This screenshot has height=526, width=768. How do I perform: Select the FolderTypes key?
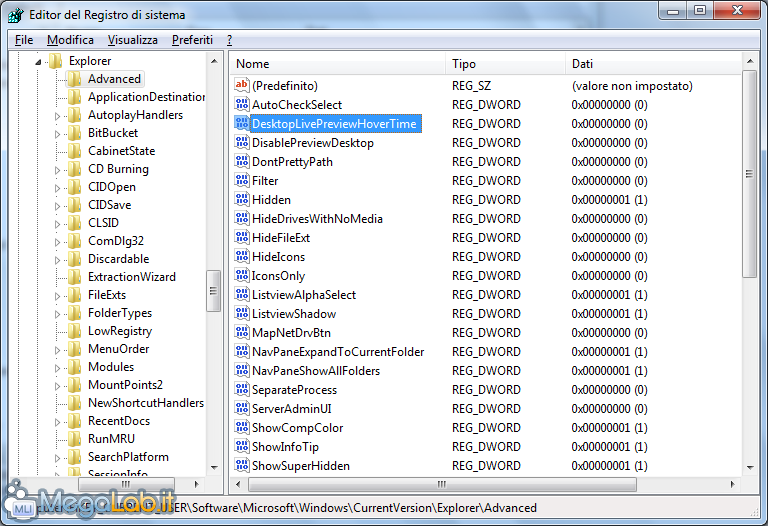click(120, 313)
